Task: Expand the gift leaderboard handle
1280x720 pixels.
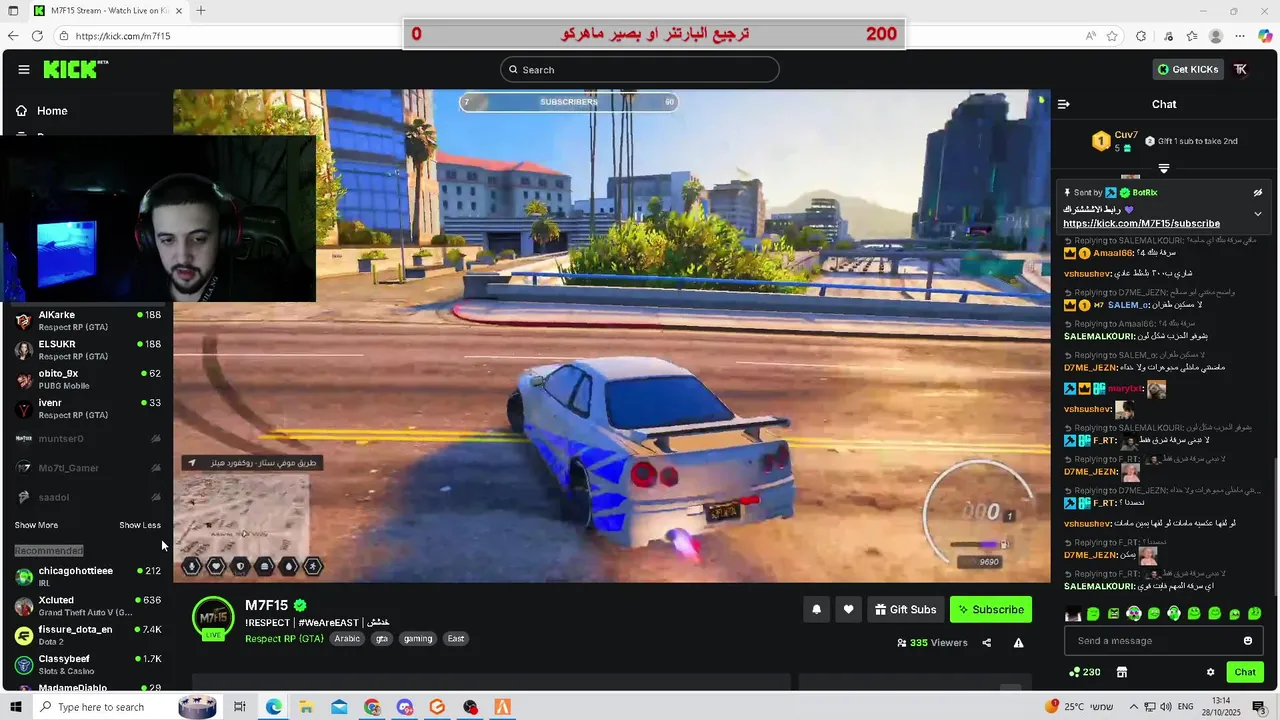Action: click(1164, 168)
